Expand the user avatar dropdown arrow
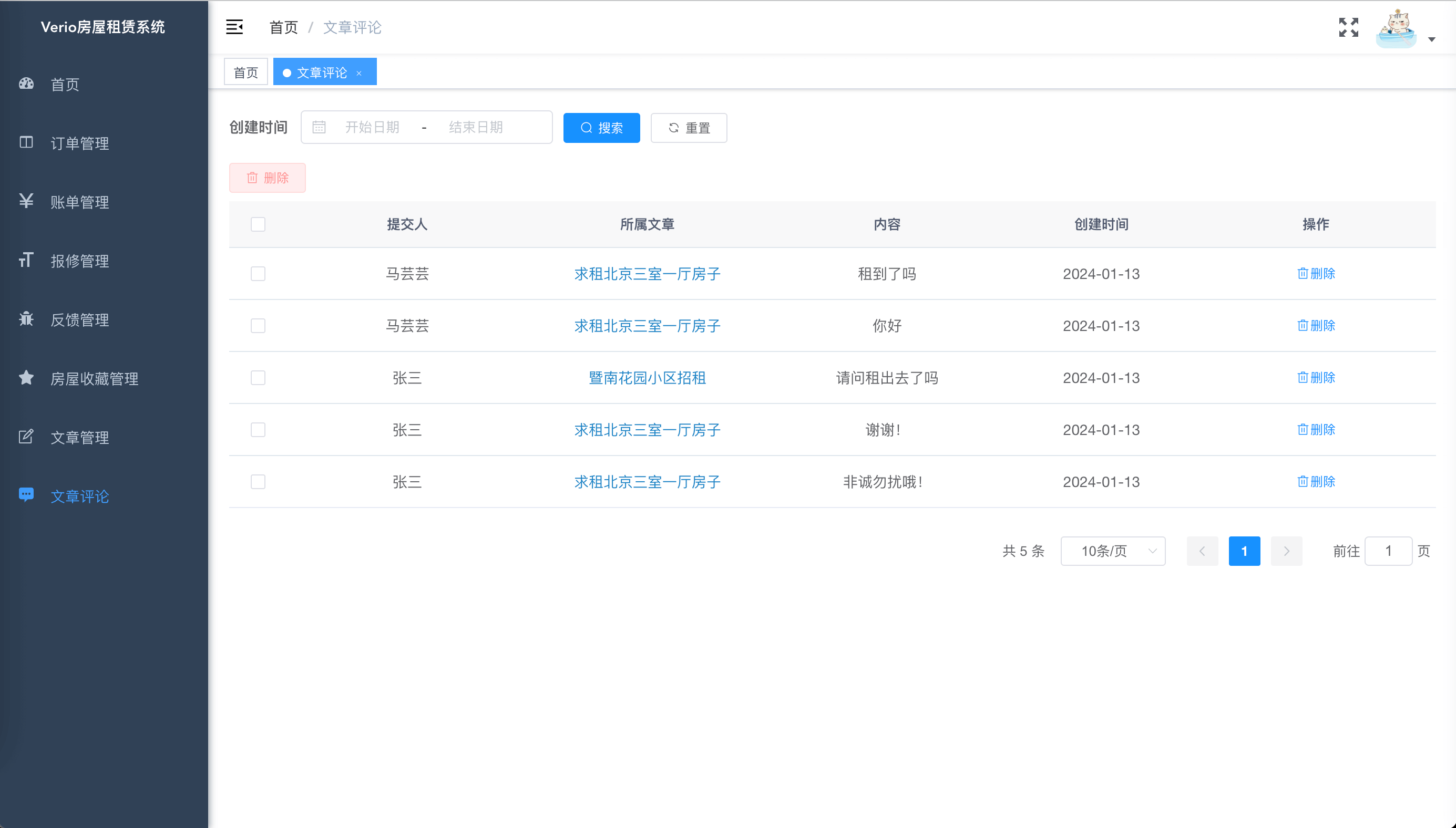1456x828 pixels. [1431, 39]
